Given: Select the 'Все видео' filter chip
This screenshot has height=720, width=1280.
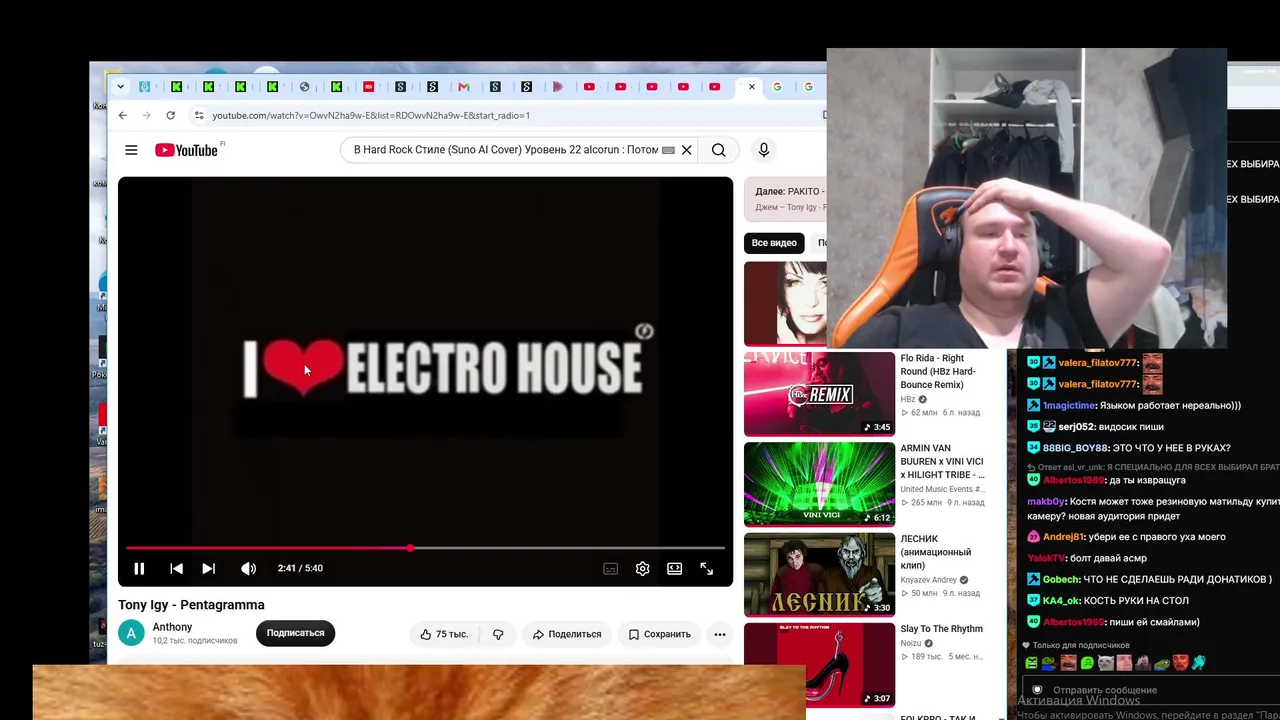Looking at the screenshot, I should tap(774, 243).
